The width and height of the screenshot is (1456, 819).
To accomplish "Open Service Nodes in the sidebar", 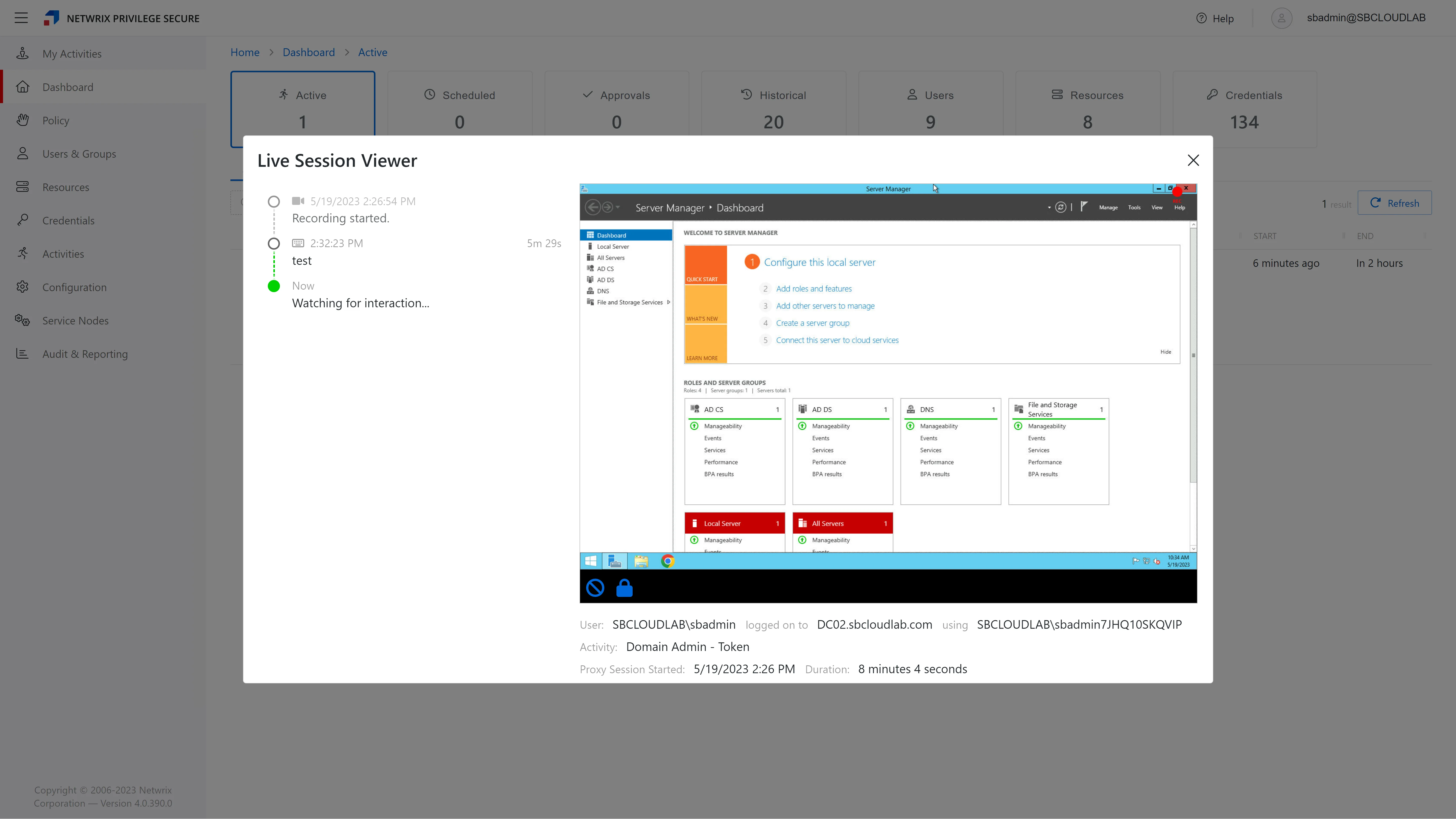I will tap(75, 320).
